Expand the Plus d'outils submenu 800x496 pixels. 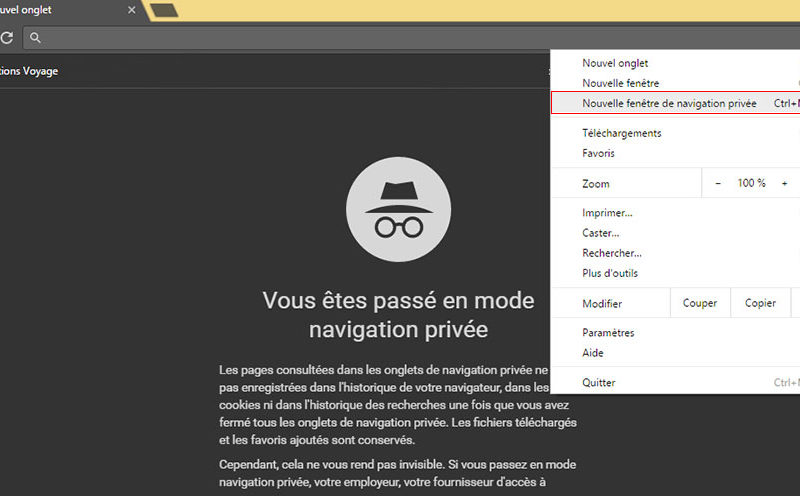click(610, 273)
